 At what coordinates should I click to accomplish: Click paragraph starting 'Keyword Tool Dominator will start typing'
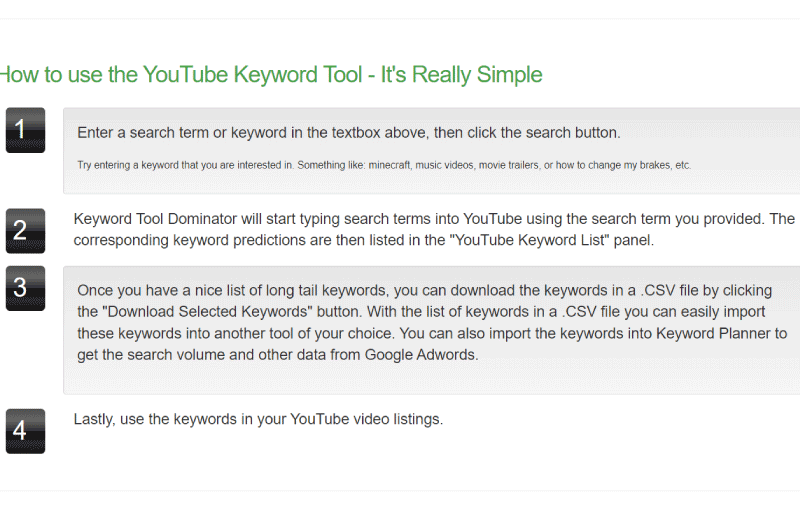434,229
